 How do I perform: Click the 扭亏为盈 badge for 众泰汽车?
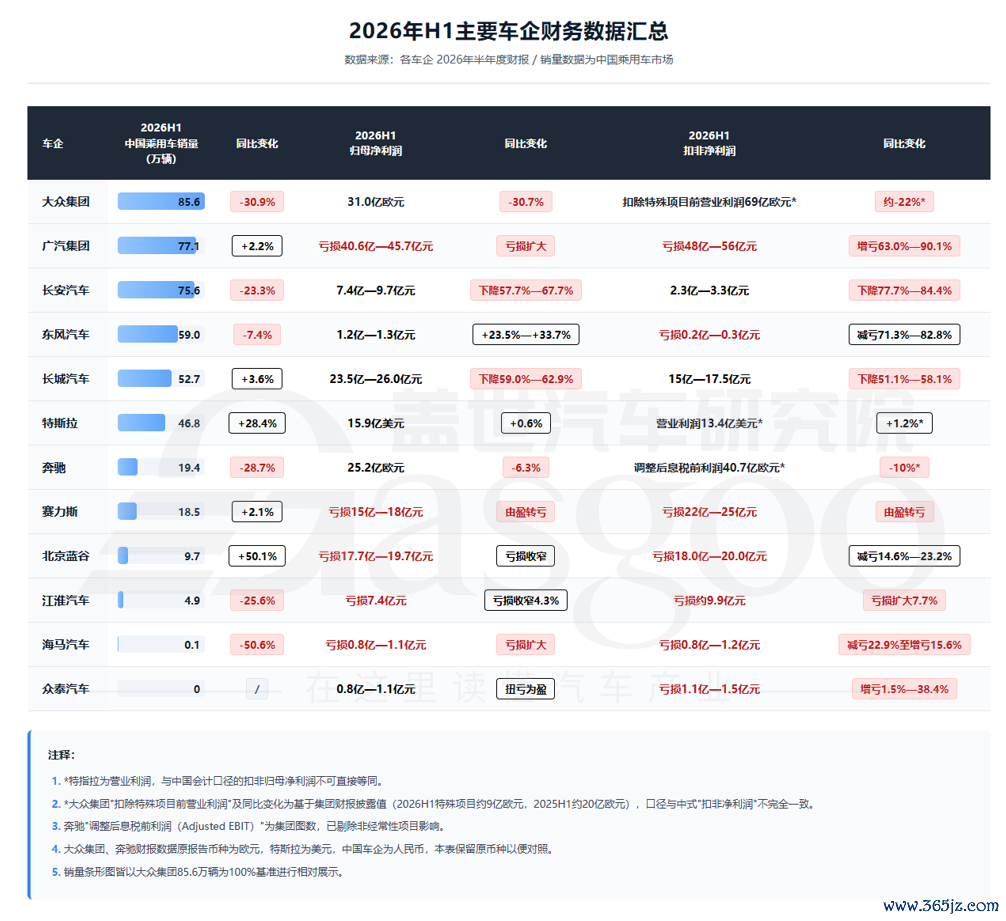pyautogui.click(x=525, y=689)
